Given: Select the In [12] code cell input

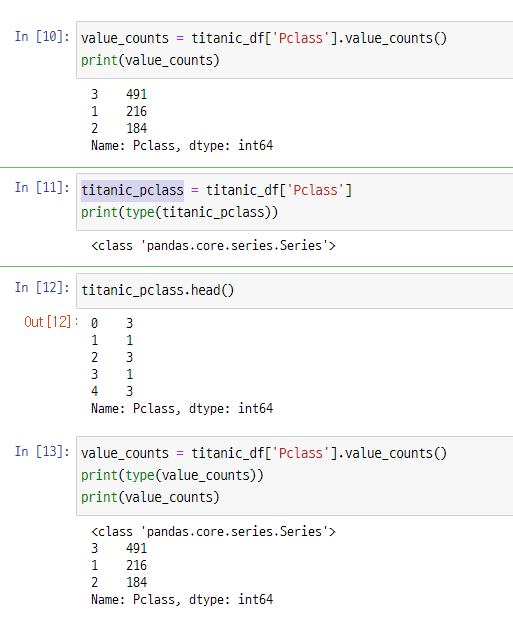Looking at the screenshot, I should [x=294, y=290].
